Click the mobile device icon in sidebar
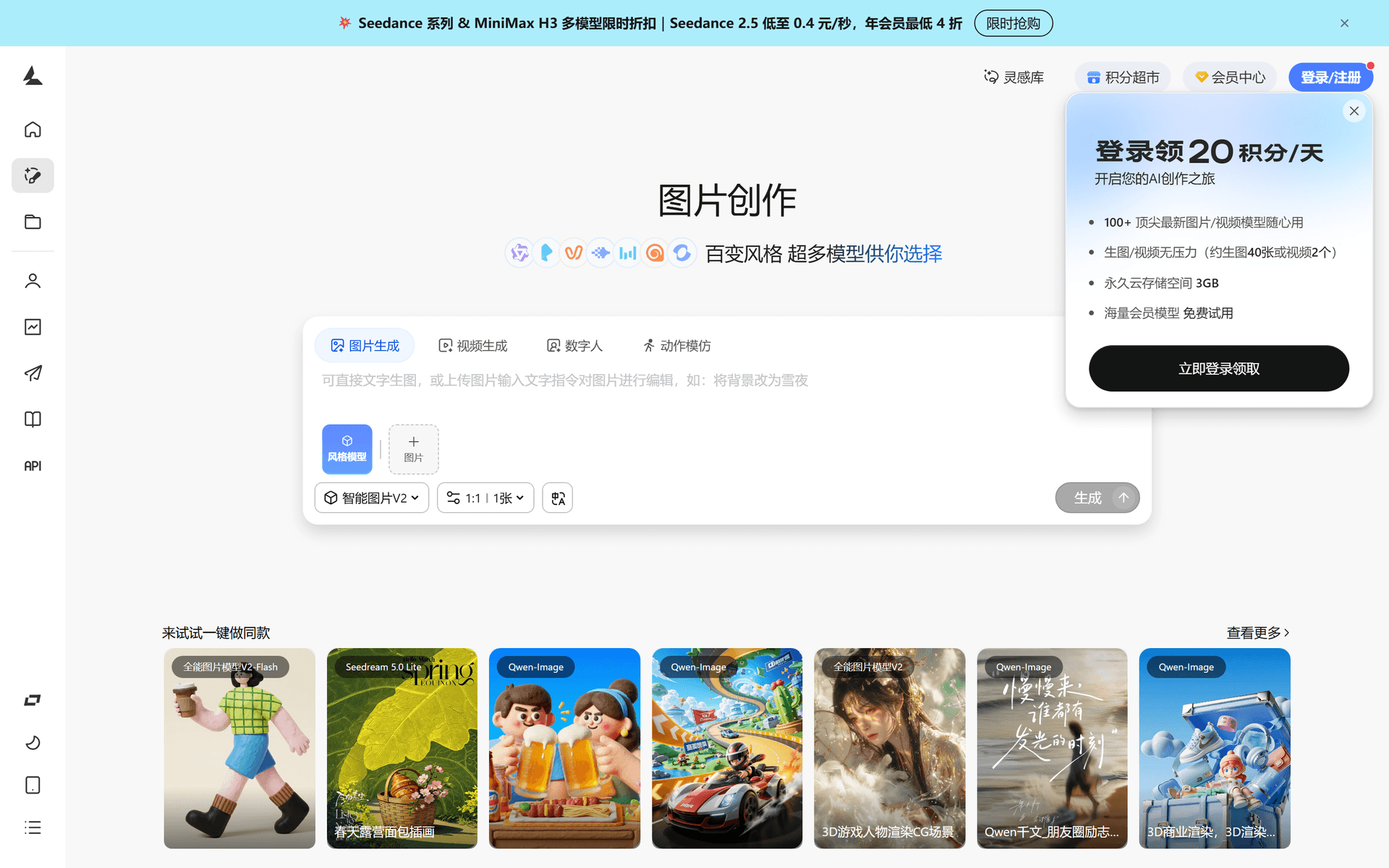The width and height of the screenshot is (1389, 868). coord(33,785)
